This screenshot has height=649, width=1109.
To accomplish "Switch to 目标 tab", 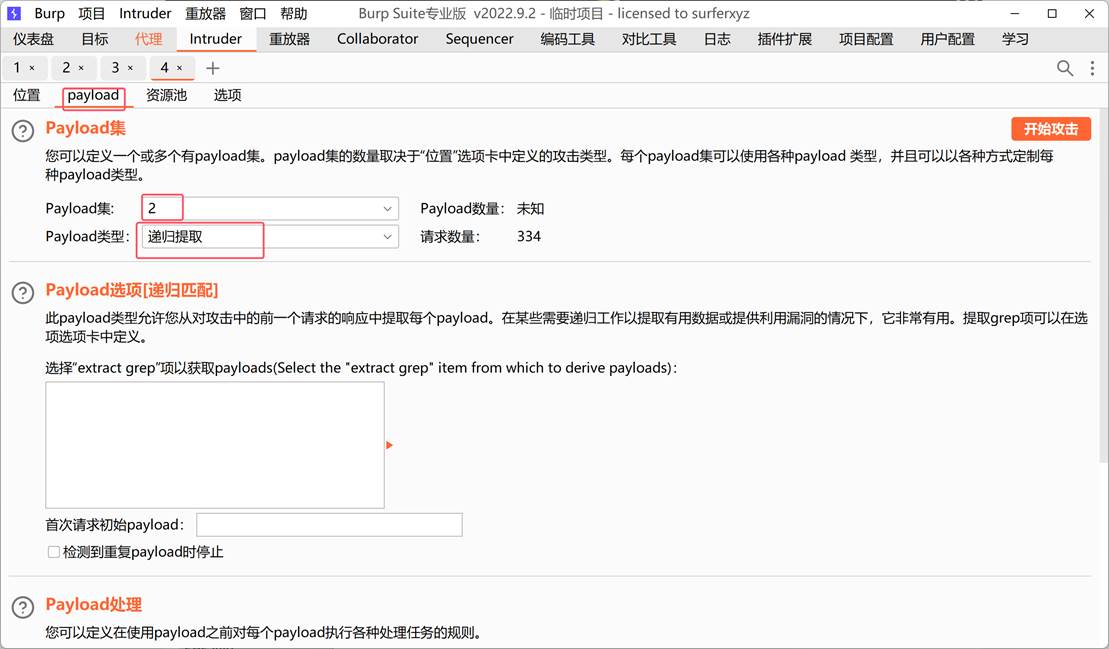I will tap(95, 39).
